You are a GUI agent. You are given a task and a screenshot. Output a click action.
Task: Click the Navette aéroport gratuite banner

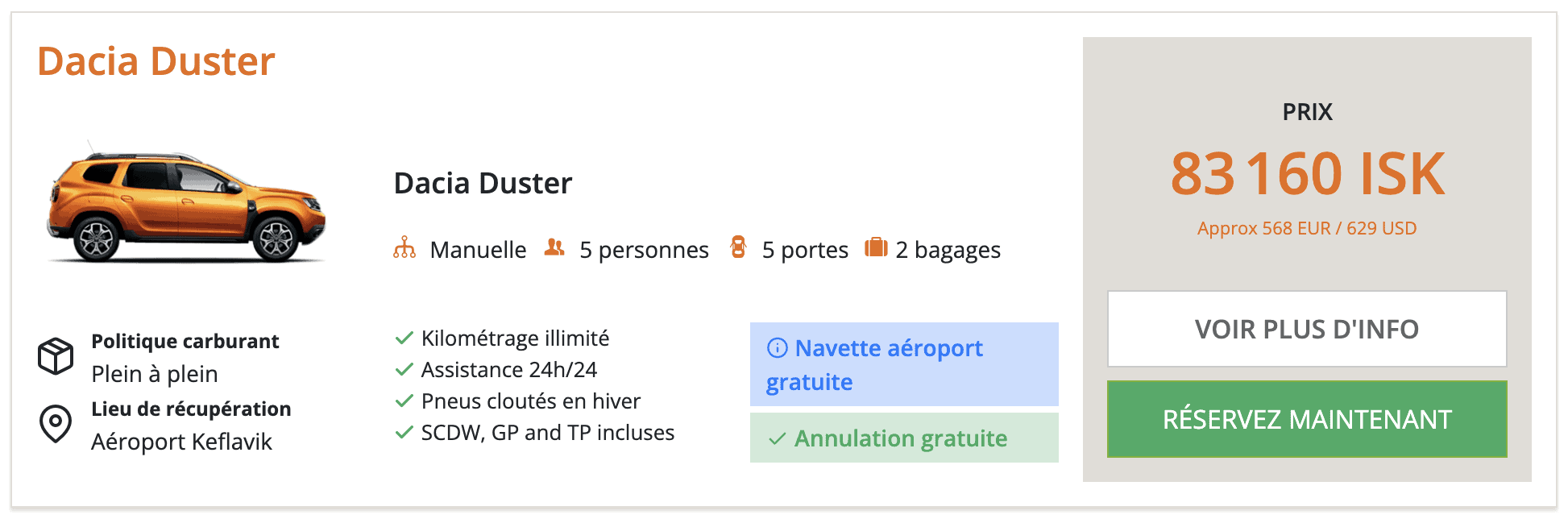tap(904, 364)
